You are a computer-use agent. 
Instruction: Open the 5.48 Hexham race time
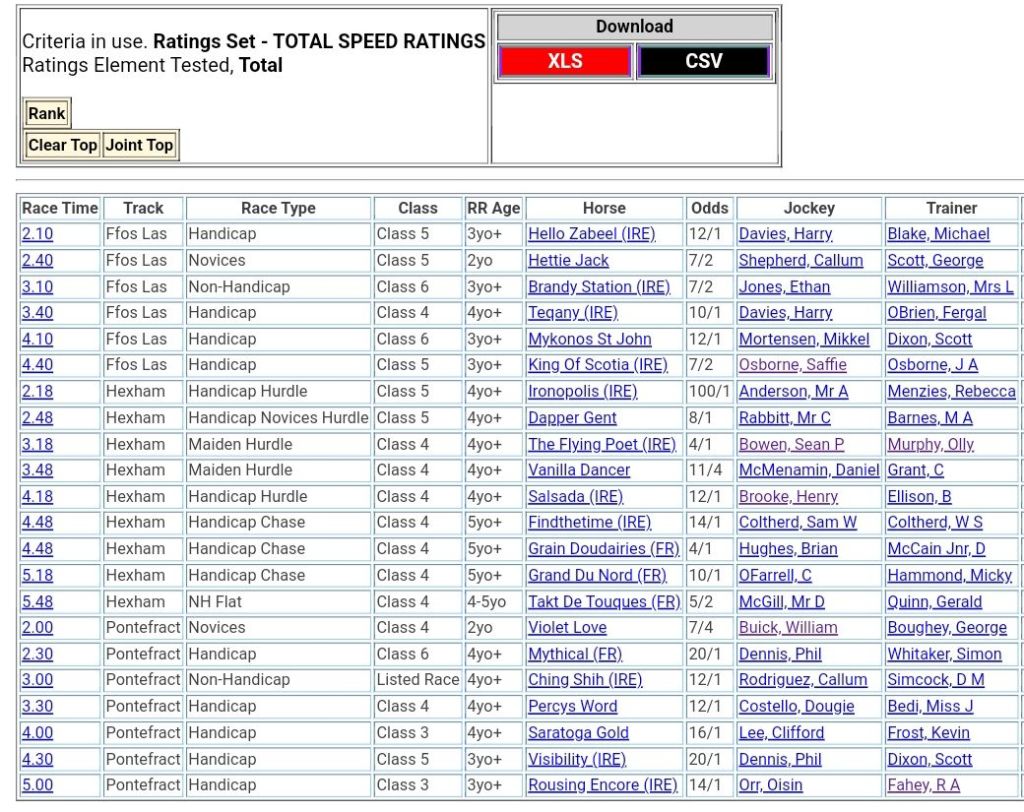click(x=38, y=602)
